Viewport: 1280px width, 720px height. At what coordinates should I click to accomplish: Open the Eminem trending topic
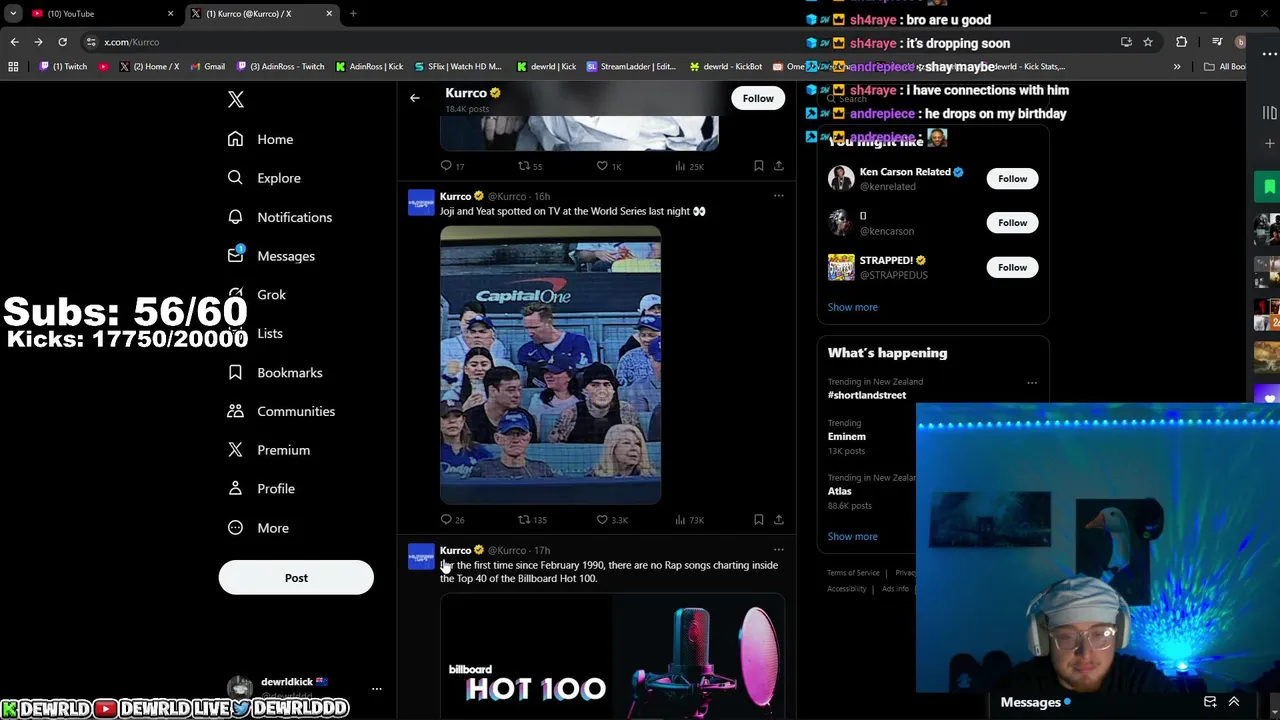847,436
